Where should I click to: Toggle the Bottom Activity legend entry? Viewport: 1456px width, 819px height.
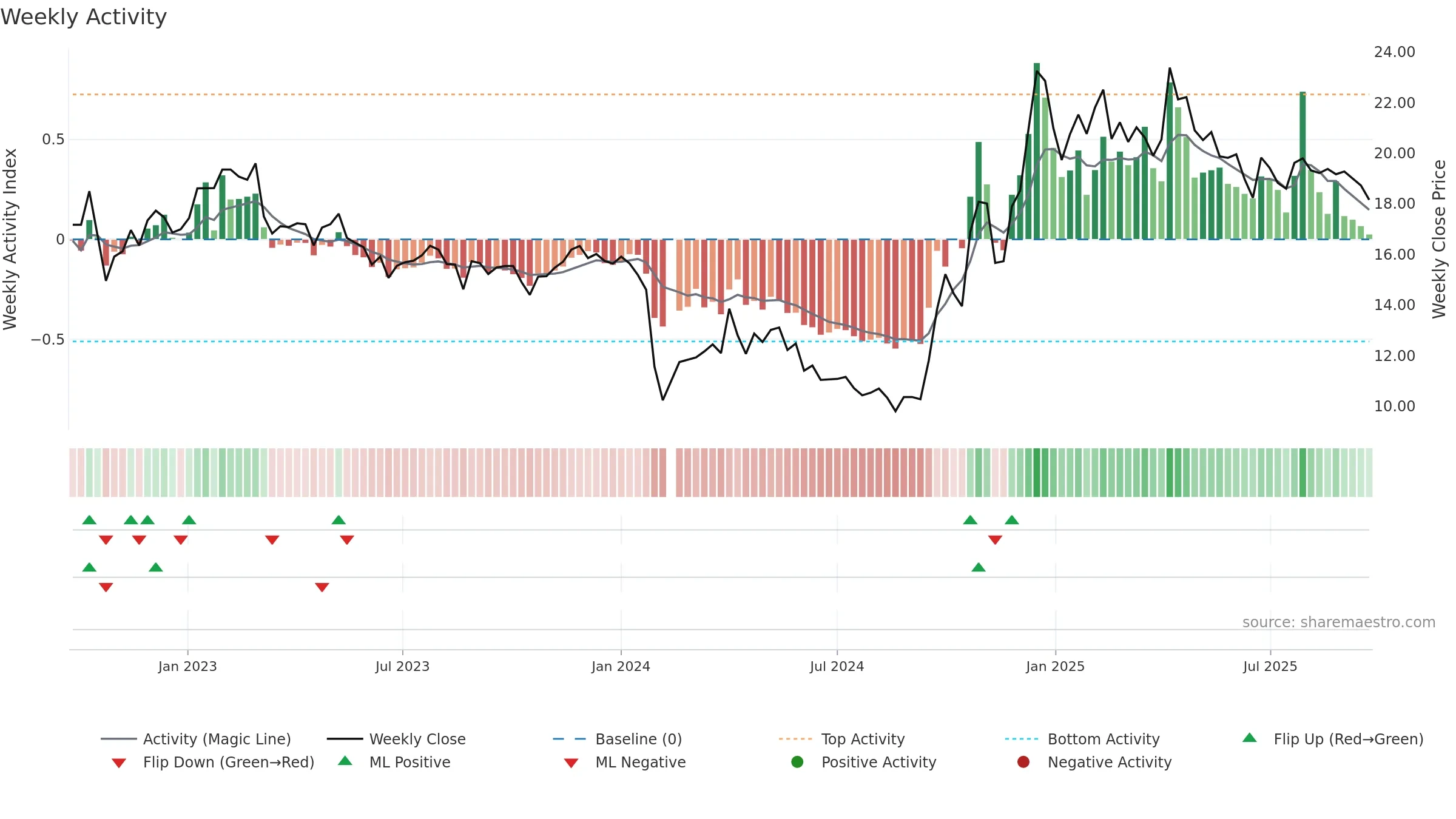pos(1082,739)
